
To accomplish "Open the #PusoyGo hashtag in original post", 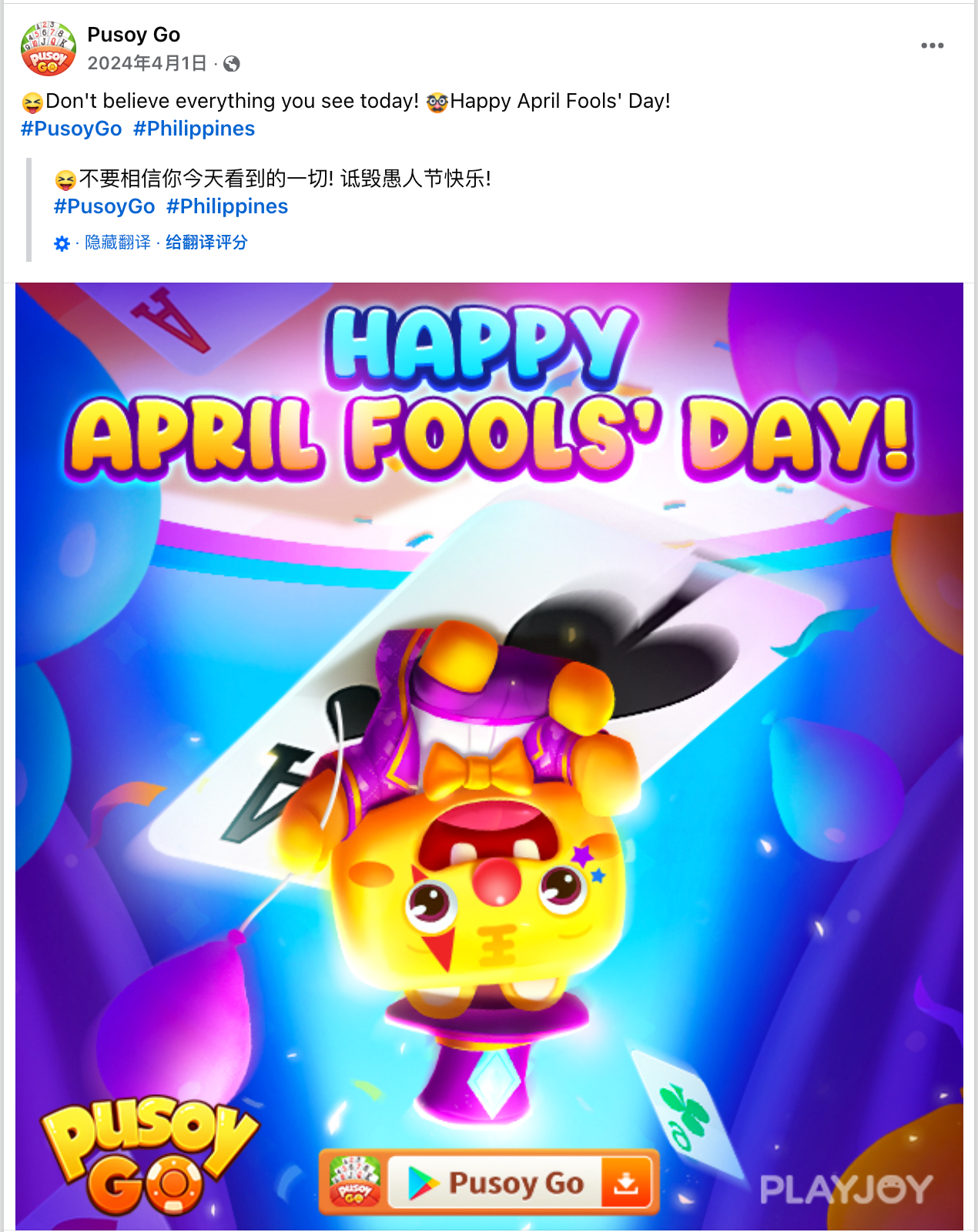I will pyautogui.click(x=72, y=129).
